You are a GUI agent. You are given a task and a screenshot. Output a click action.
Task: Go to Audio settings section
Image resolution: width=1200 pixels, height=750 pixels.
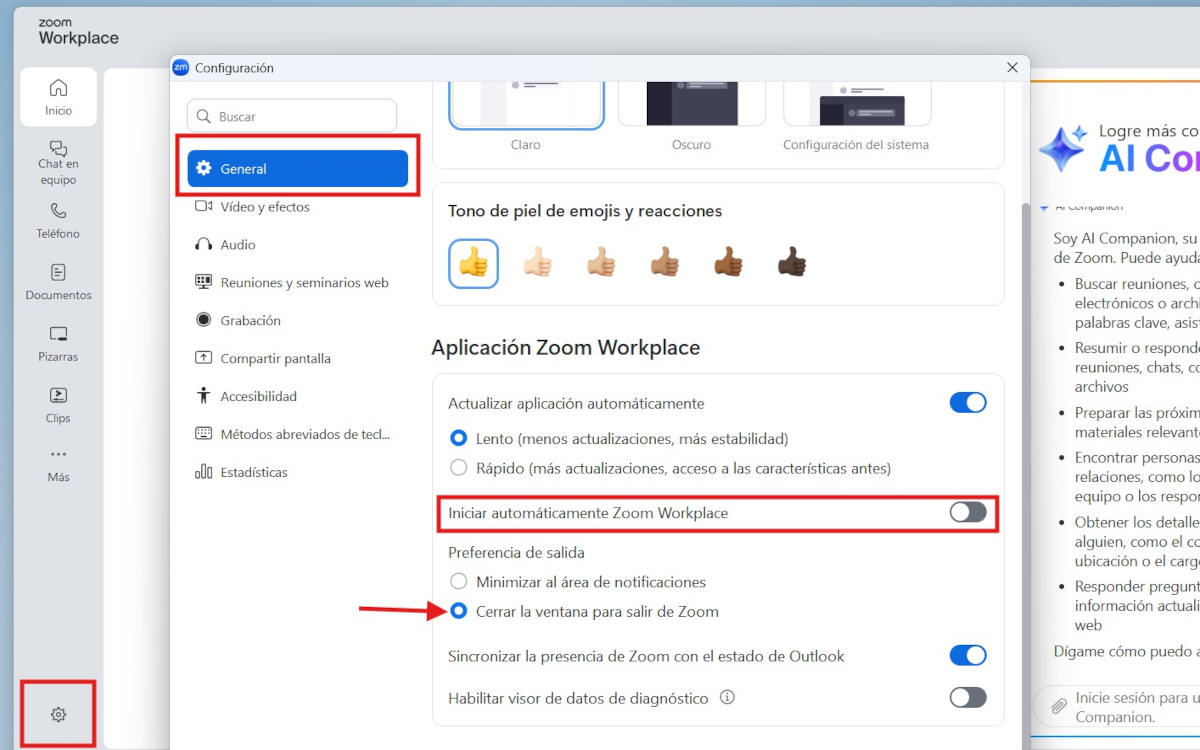237,245
